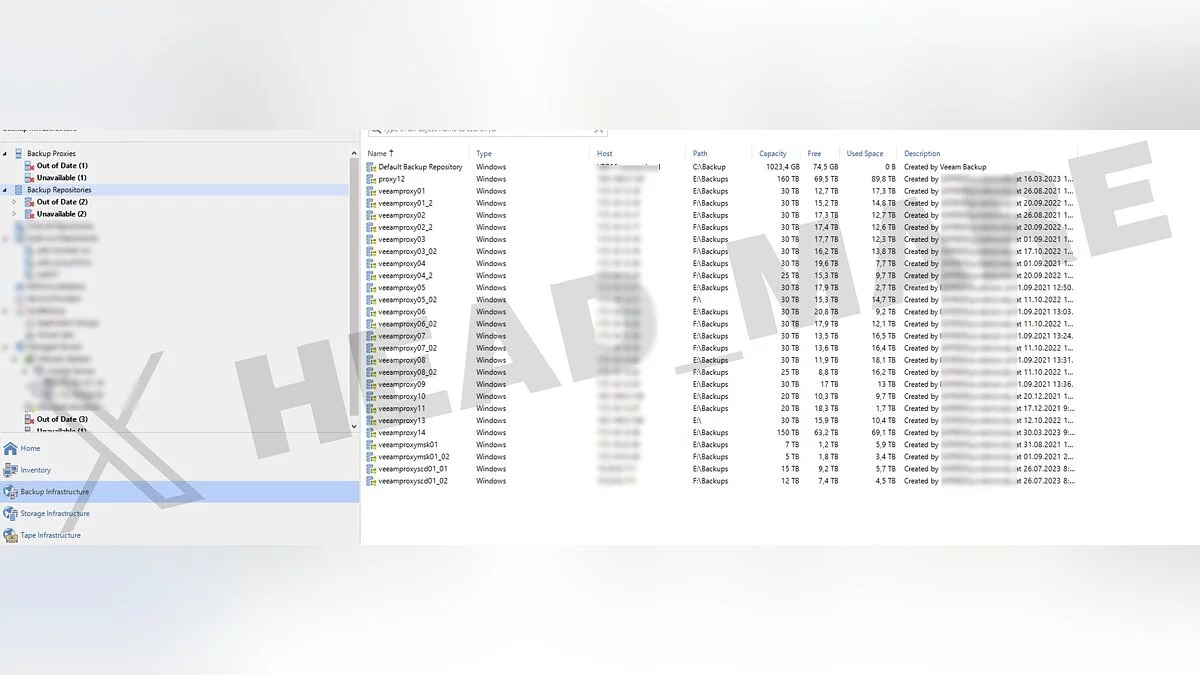Select the veeamproxy02_2 row name
Image resolution: width=1200 pixels, height=675 pixels.
(406, 227)
